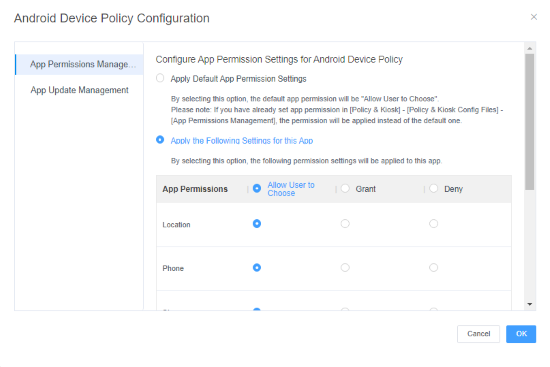Click the Location row label
Image resolution: width=550 pixels, height=367 pixels.
[x=176, y=225]
